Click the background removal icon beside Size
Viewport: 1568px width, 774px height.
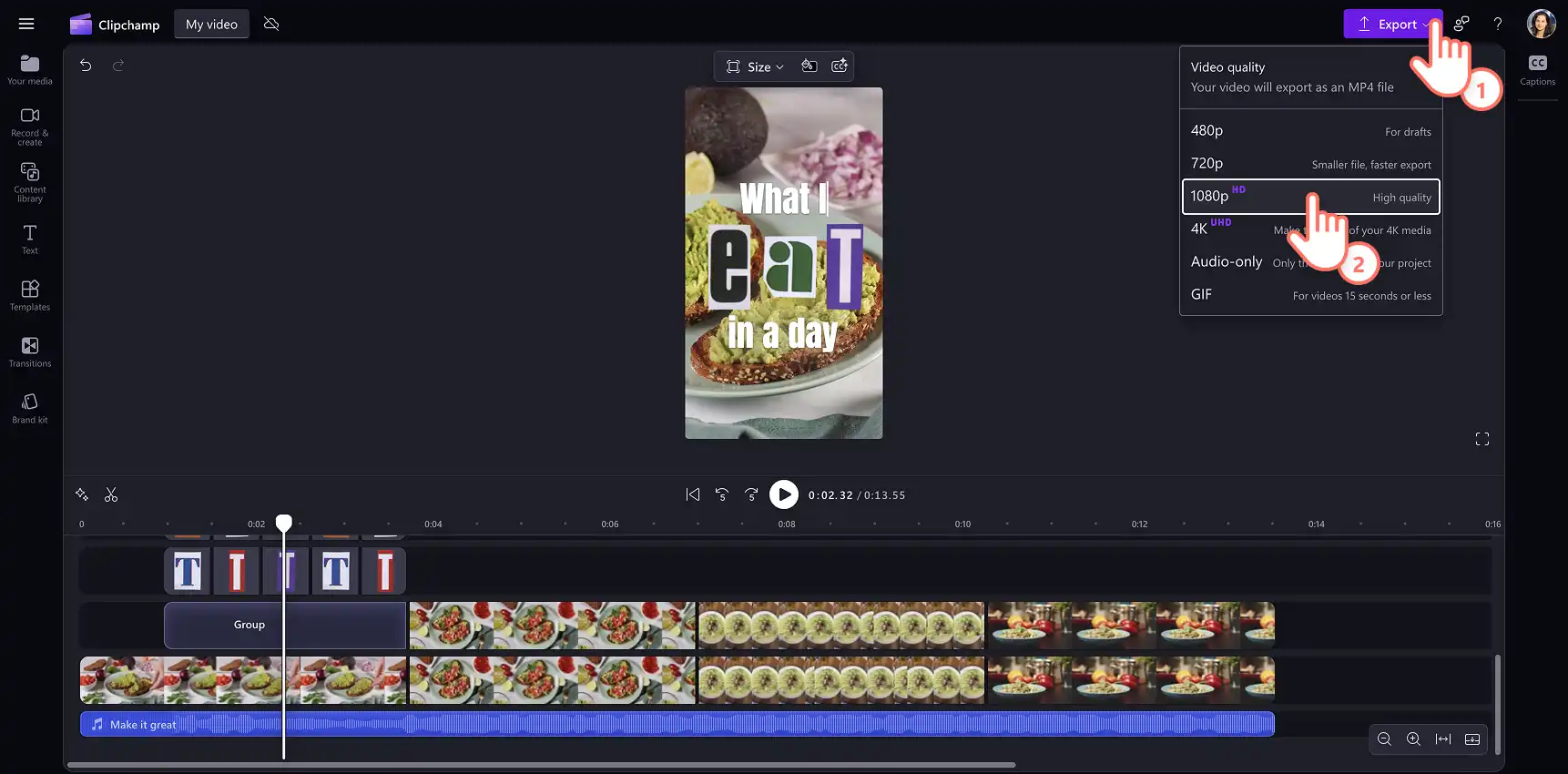(x=809, y=66)
